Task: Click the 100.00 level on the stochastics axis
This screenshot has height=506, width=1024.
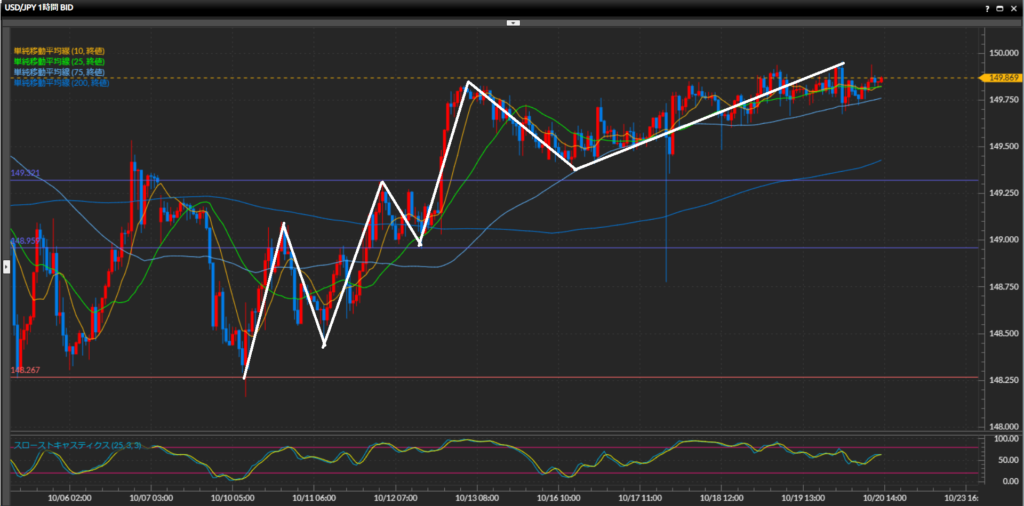Action: (1003, 439)
